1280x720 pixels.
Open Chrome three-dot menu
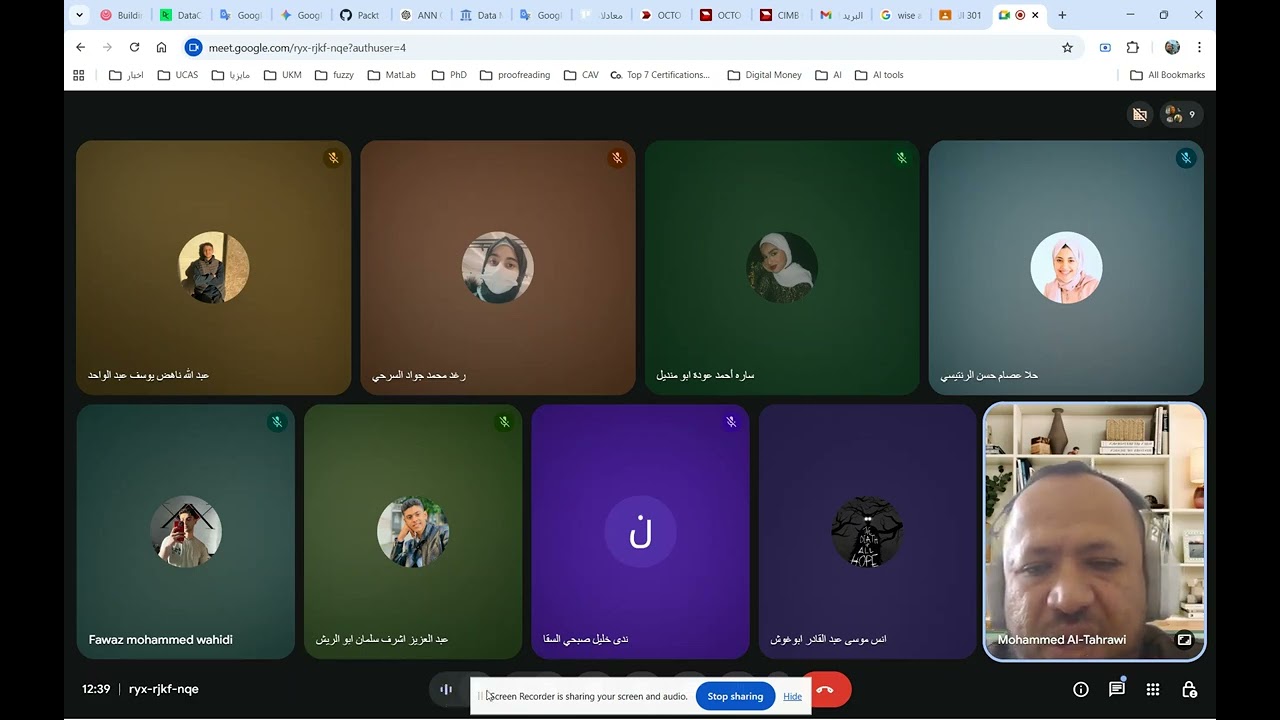(1199, 47)
